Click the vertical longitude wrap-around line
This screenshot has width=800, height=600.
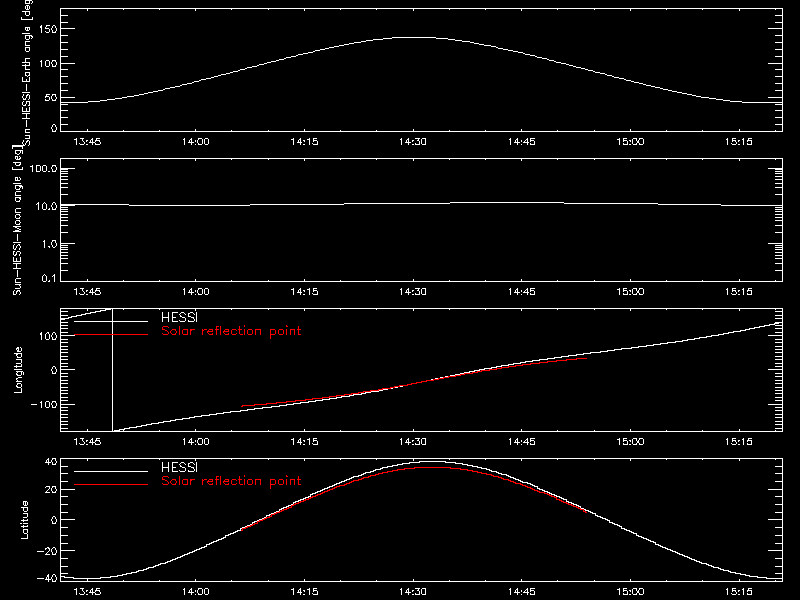click(x=112, y=370)
